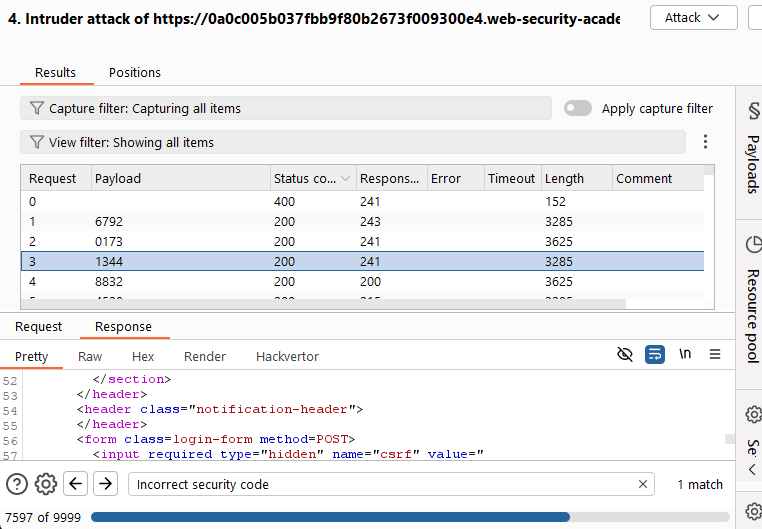Click the attack progress bar
Image resolution: width=762 pixels, height=529 pixels.
click(410, 517)
